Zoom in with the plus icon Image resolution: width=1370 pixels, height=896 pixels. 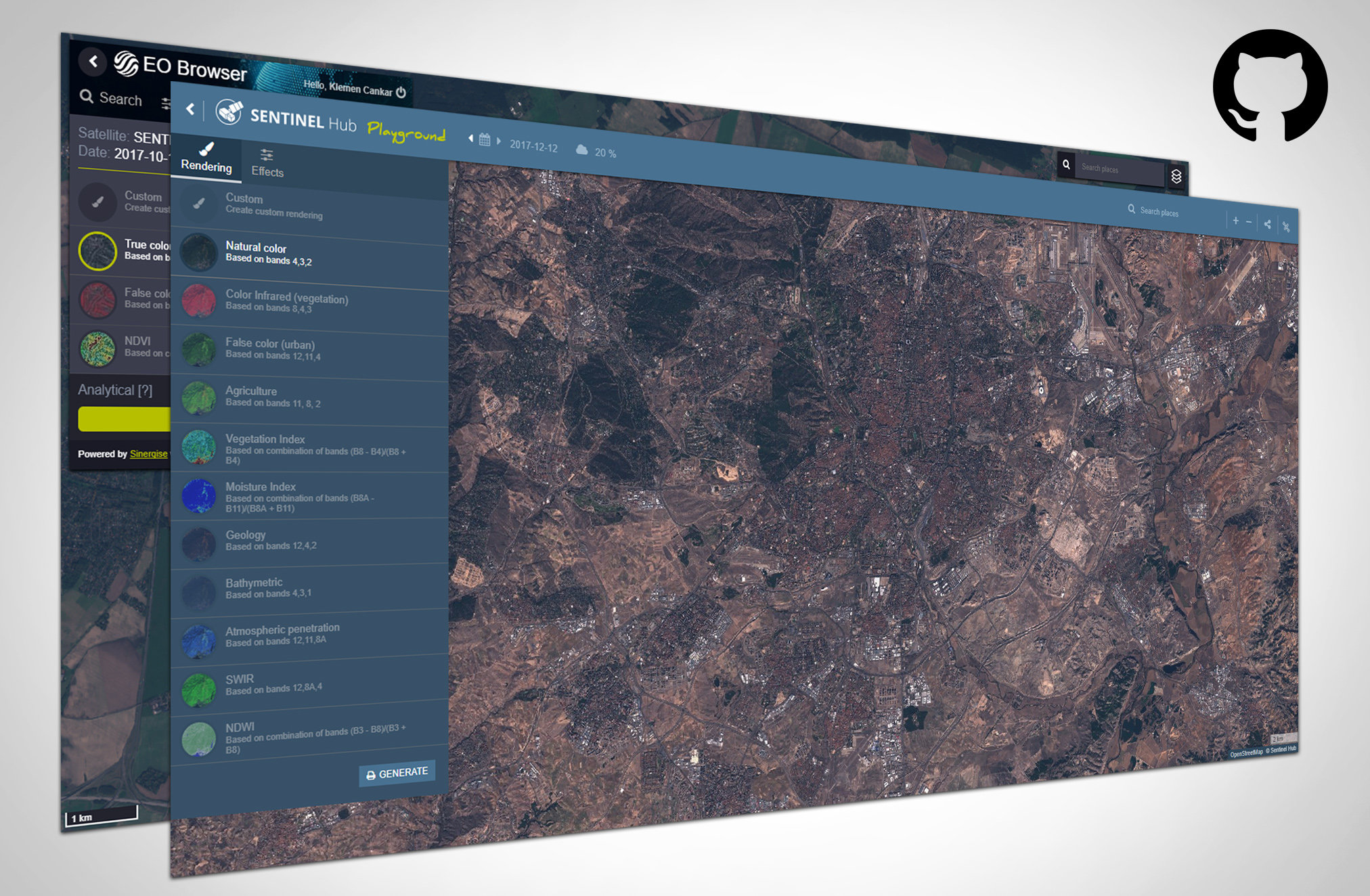[x=1235, y=221]
